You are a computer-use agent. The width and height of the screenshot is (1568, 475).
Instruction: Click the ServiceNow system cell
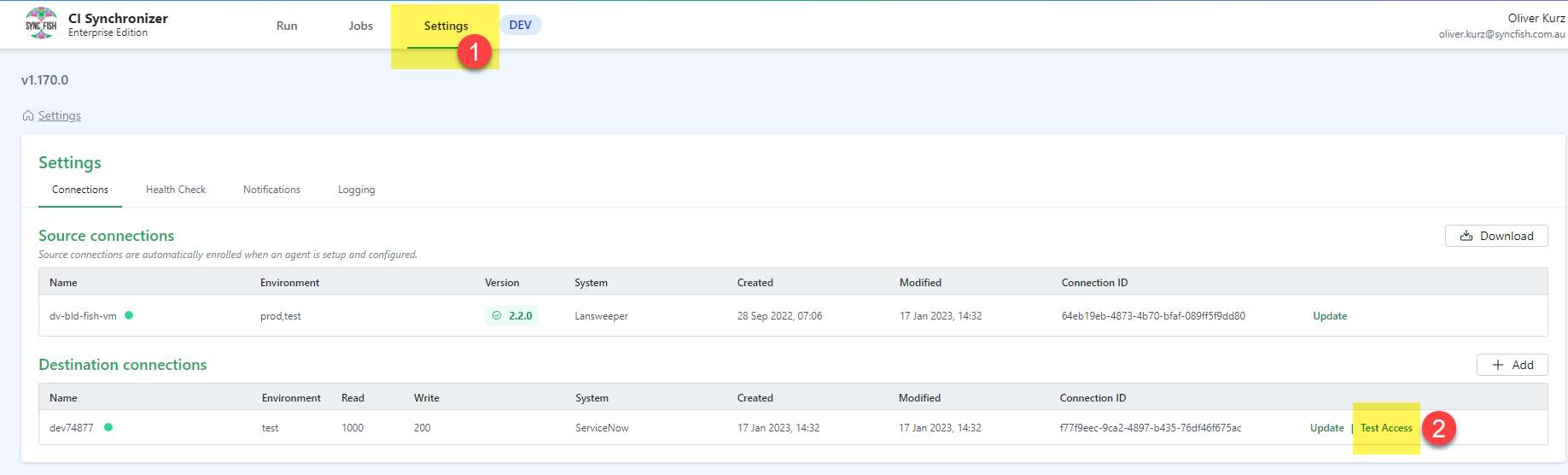click(x=602, y=427)
